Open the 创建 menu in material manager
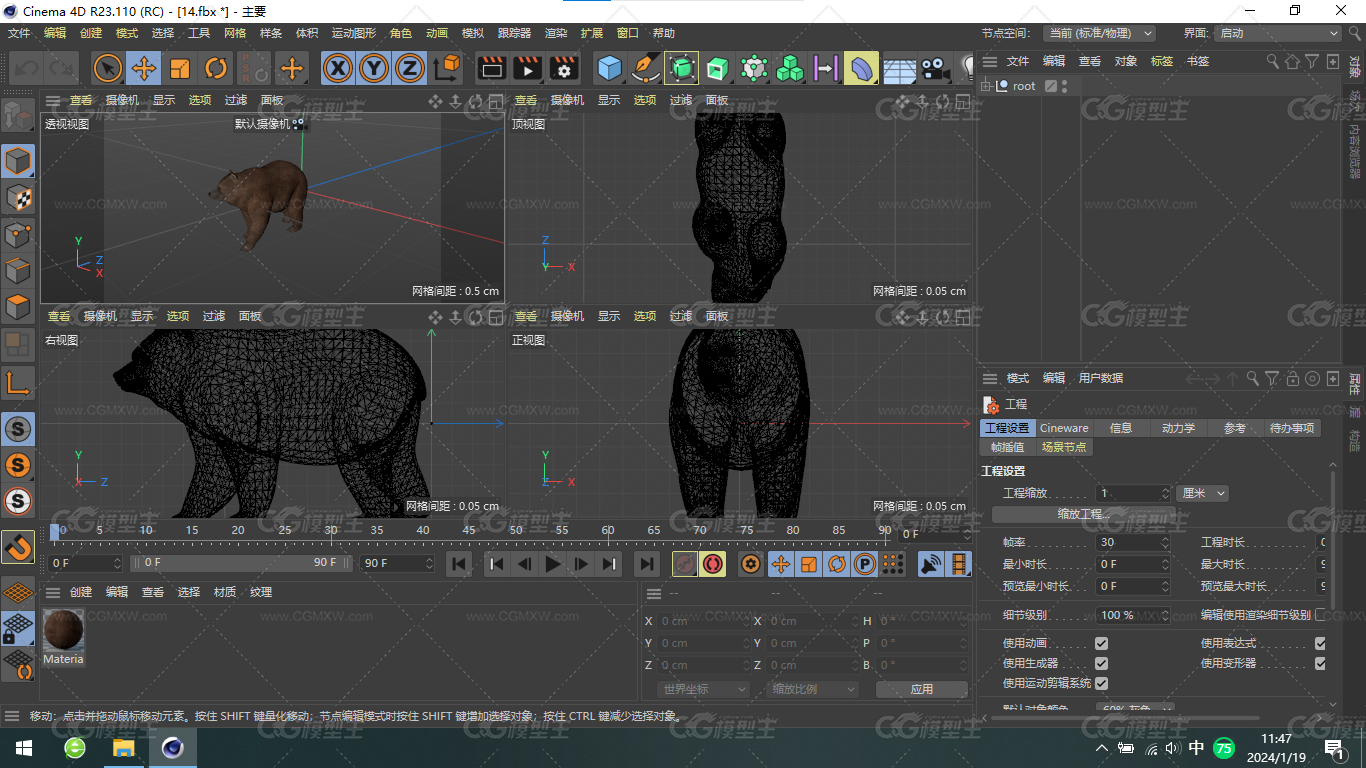 [x=81, y=592]
